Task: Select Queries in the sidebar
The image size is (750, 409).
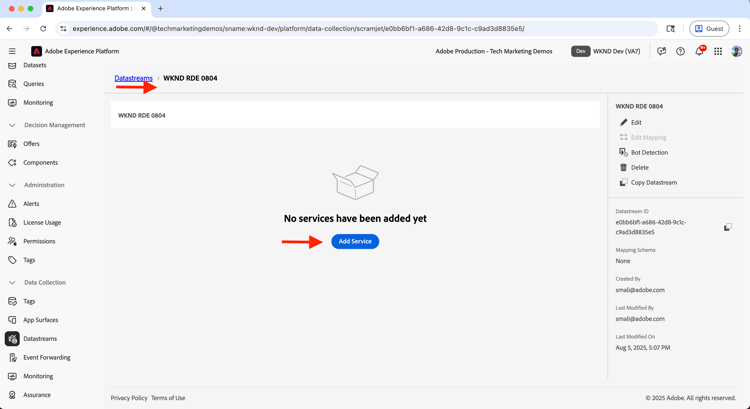Action: [33, 84]
